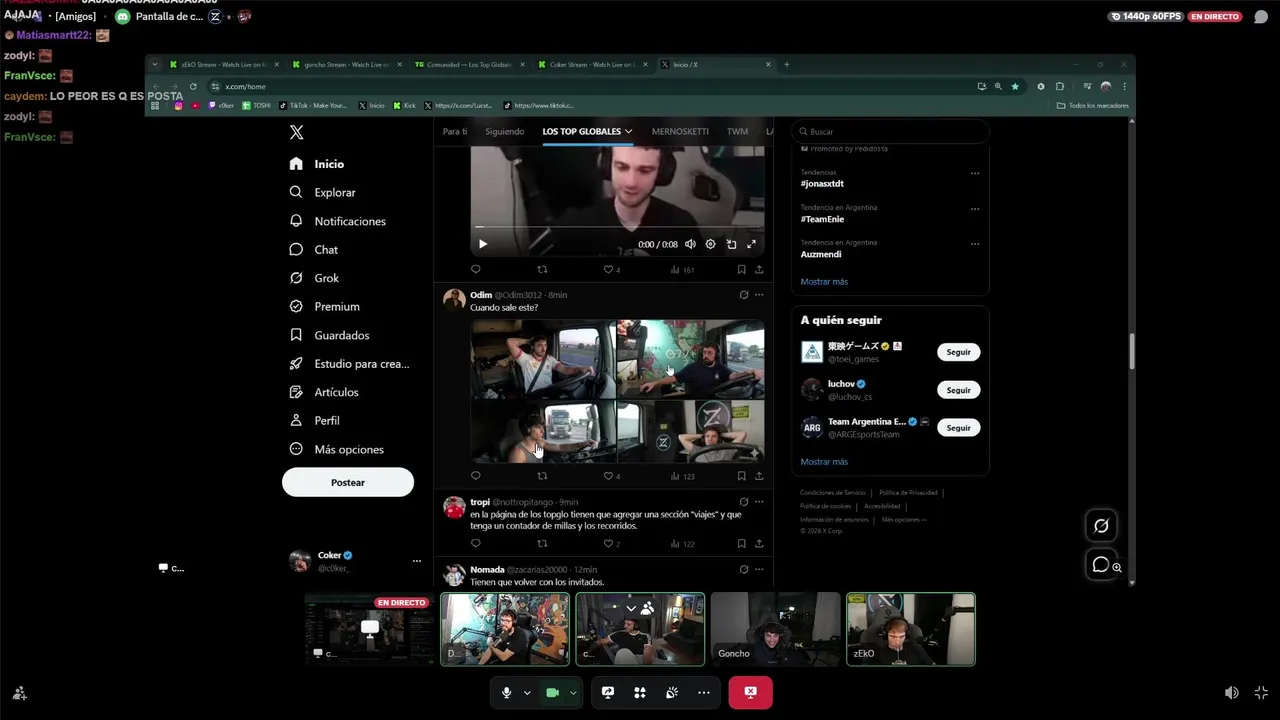
Task: Open Guardados bookmarks in sidebar
Action: [x=329, y=335]
